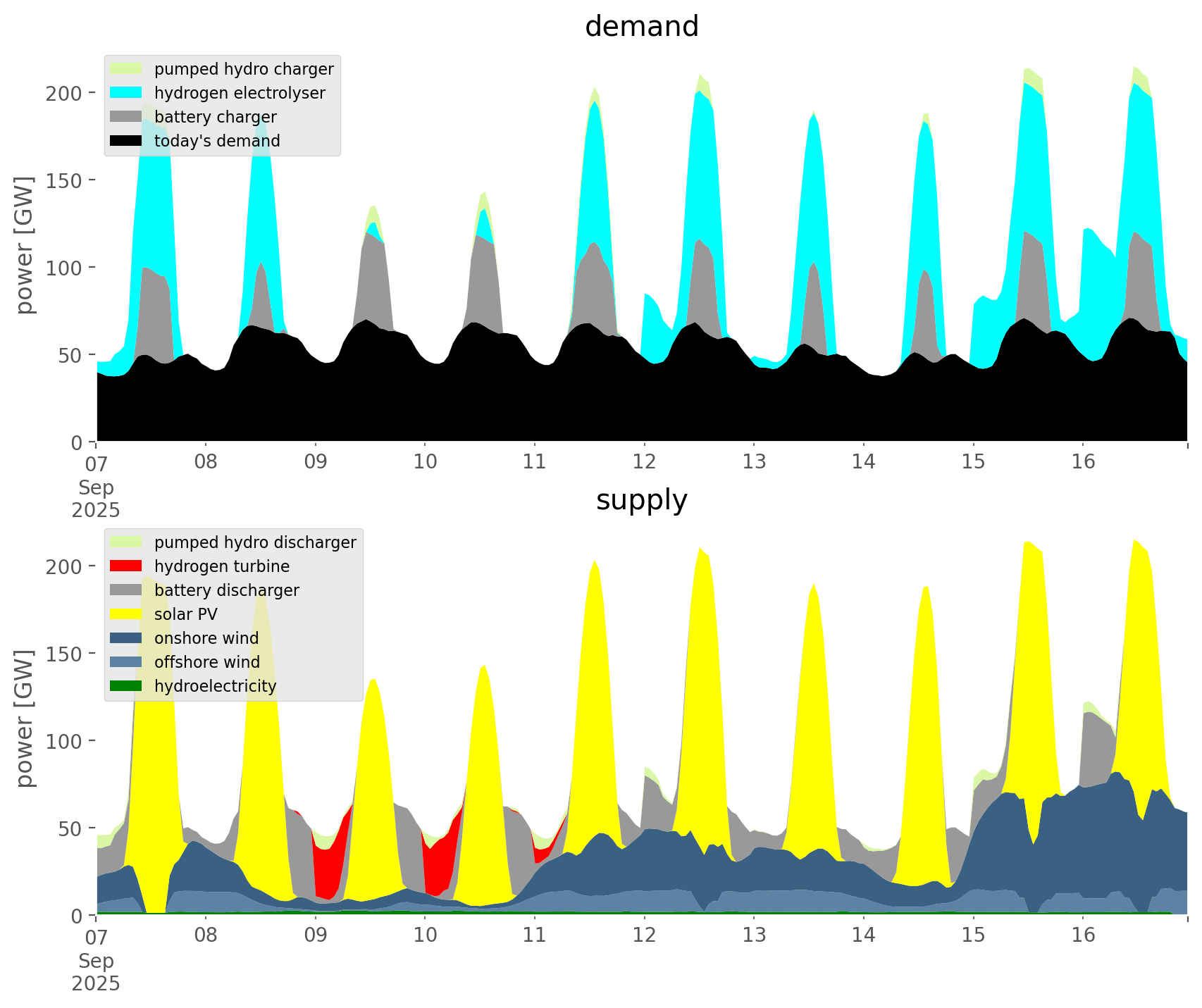The width and height of the screenshot is (1202, 1008).
Task: Select the battery discharger legend label
Action: pos(226,590)
